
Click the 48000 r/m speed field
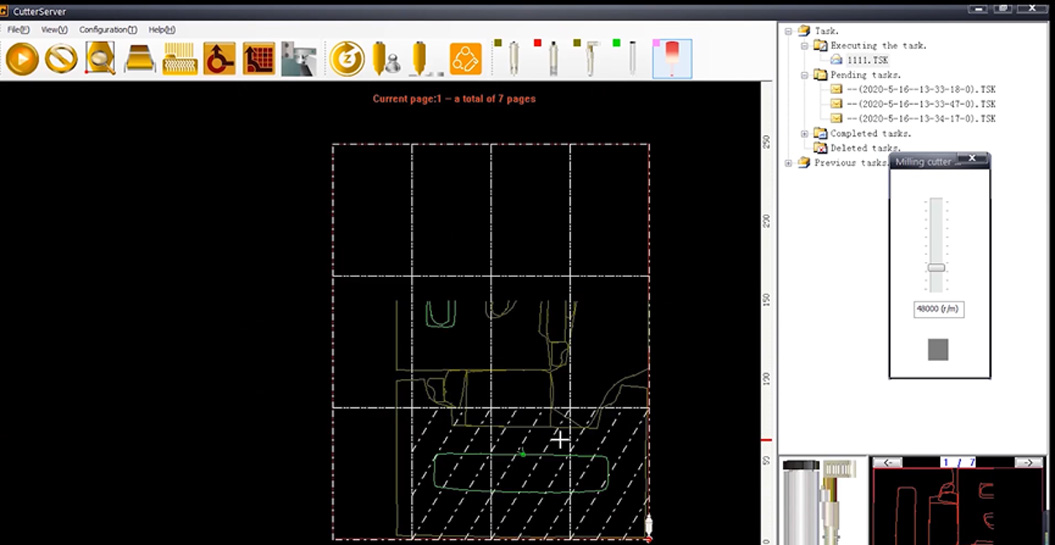(938, 309)
